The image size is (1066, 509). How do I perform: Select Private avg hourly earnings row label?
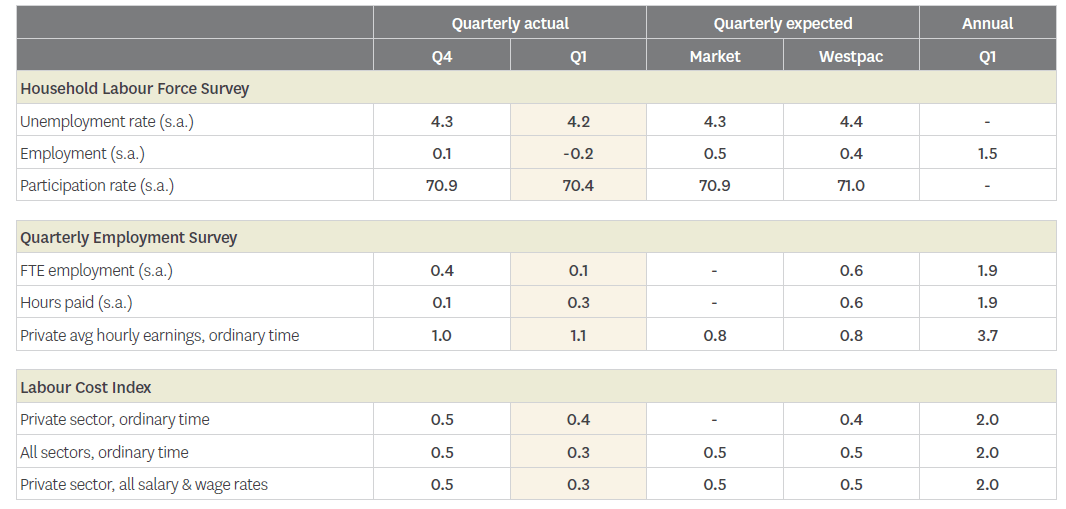(160, 335)
